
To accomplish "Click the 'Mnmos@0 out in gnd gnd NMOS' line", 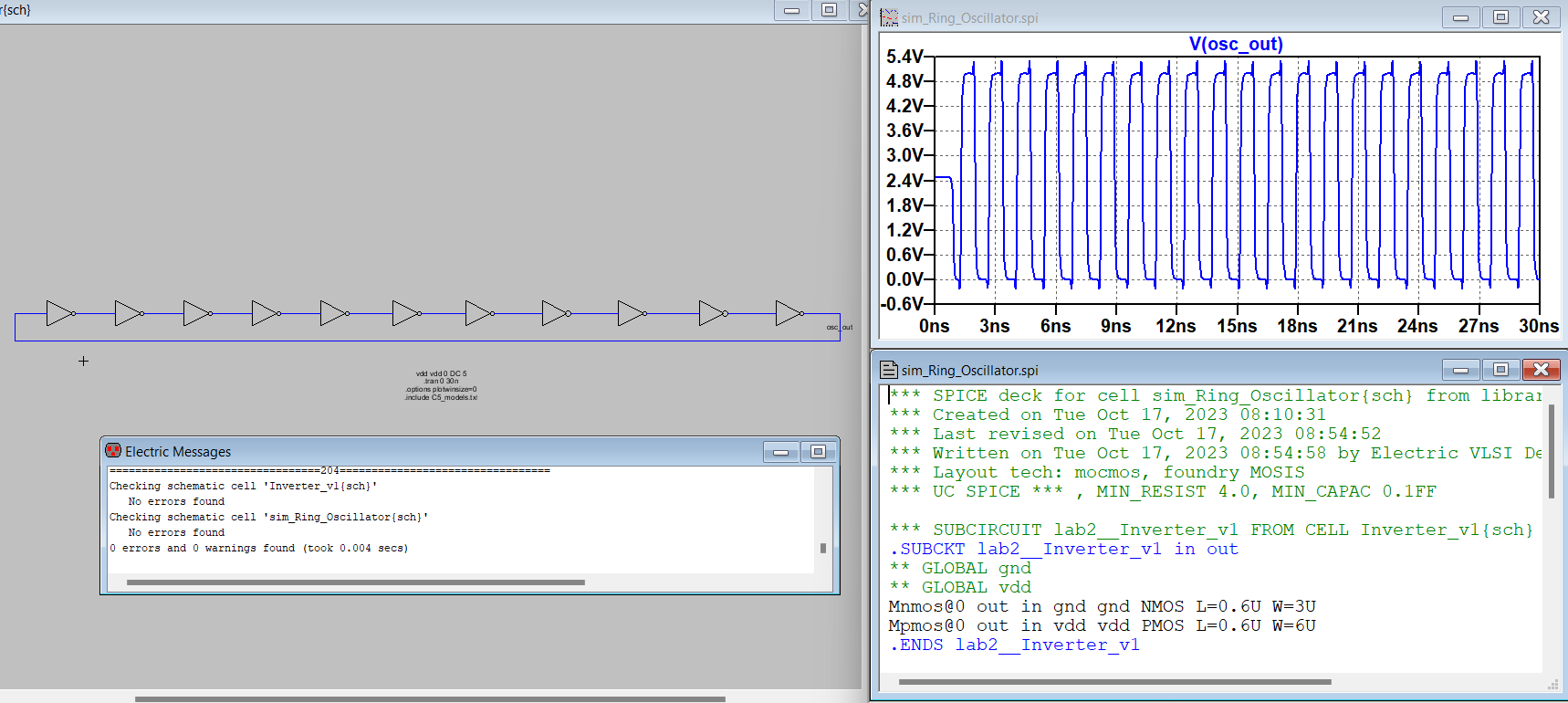I will click(1103, 606).
